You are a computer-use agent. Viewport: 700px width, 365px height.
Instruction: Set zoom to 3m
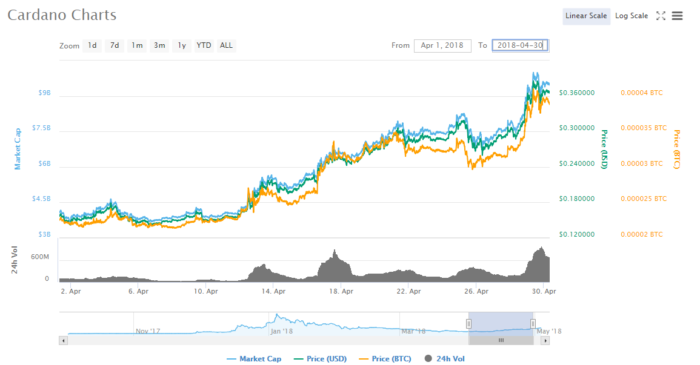point(159,46)
